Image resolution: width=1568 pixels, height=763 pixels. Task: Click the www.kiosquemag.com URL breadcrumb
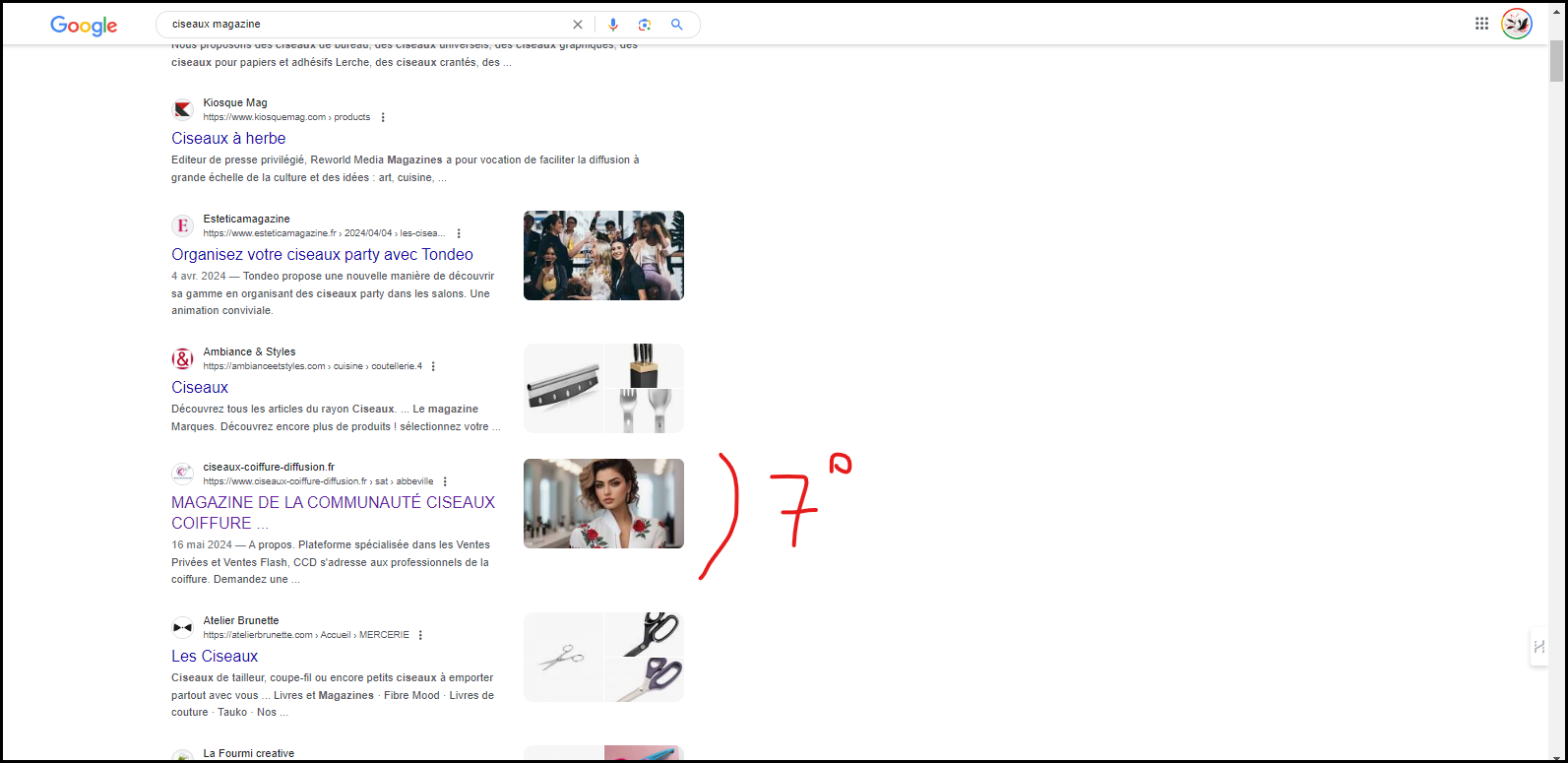[286, 117]
